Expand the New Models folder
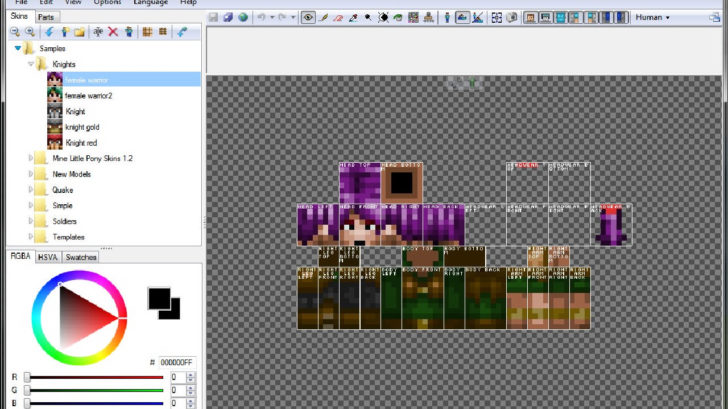Viewport: 728px width, 409px height. 31,174
